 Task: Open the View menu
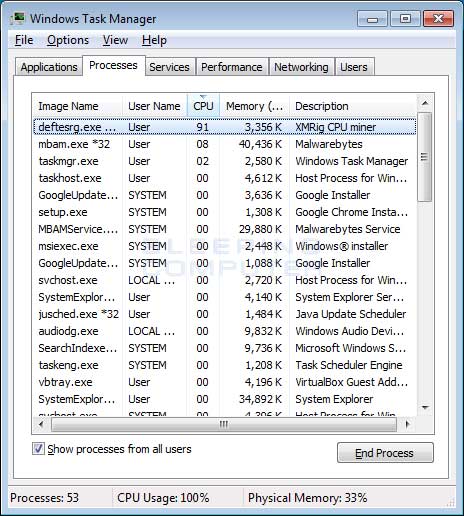pyautogui.click(x=115, y=40)
